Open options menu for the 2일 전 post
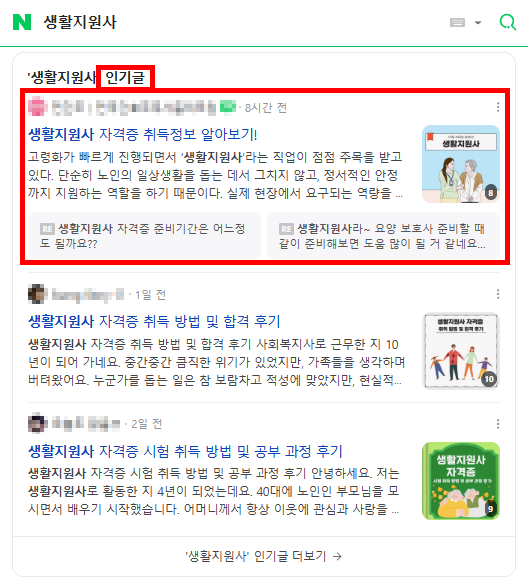Viewport: 528px width, 584px height. click(498, 424)
